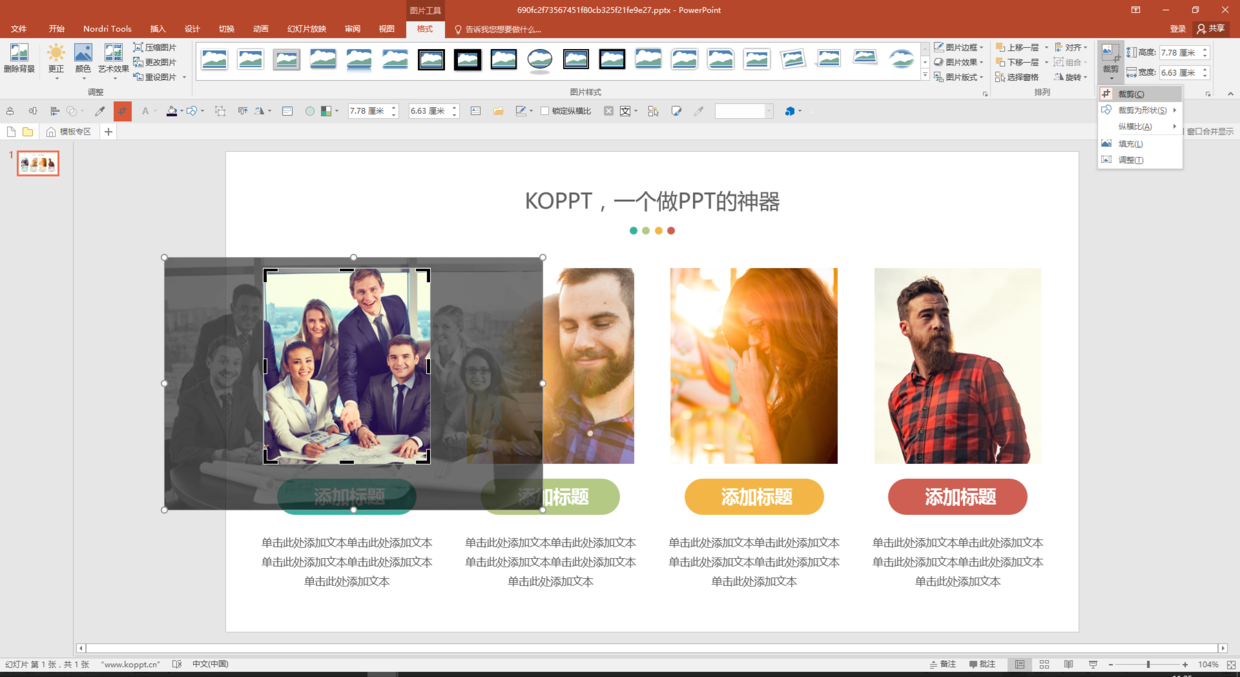Click the blue cube dropdown icon in toolbar
1240x677 pixels.
(793, 111)
